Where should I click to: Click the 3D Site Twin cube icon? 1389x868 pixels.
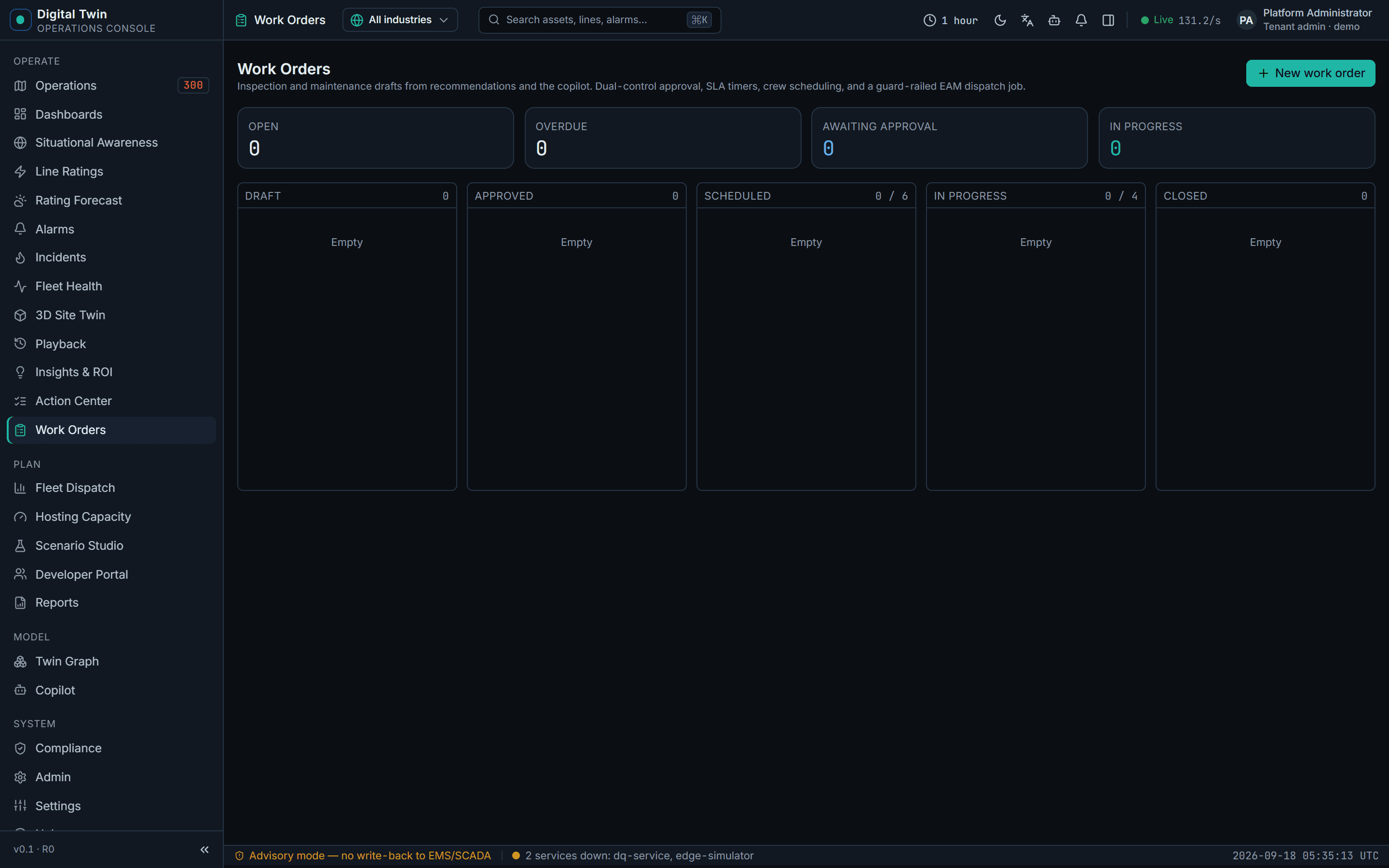20,315
